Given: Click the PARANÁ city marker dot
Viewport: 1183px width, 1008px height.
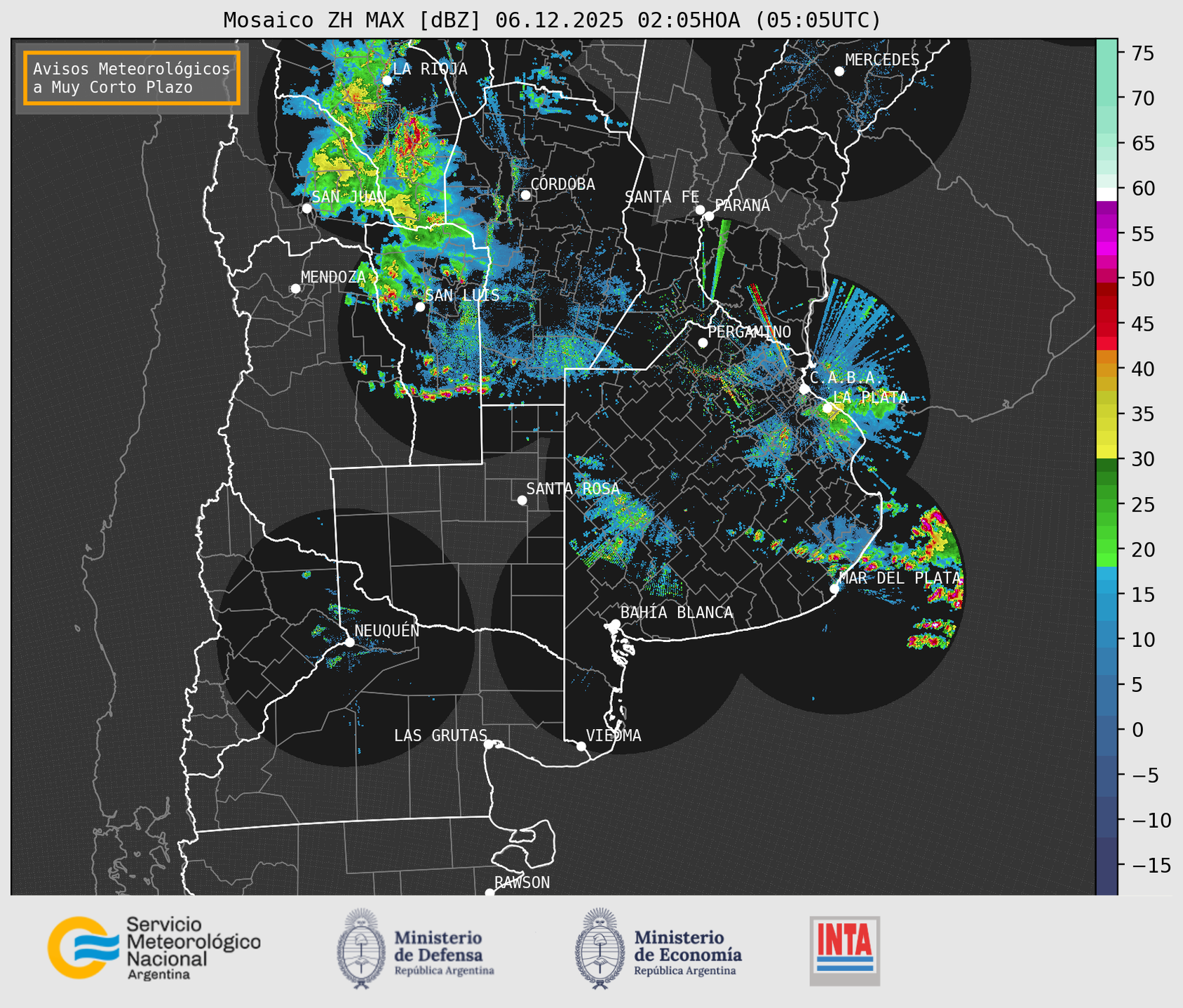Looking at the screenshot, I should click(710, 216).
